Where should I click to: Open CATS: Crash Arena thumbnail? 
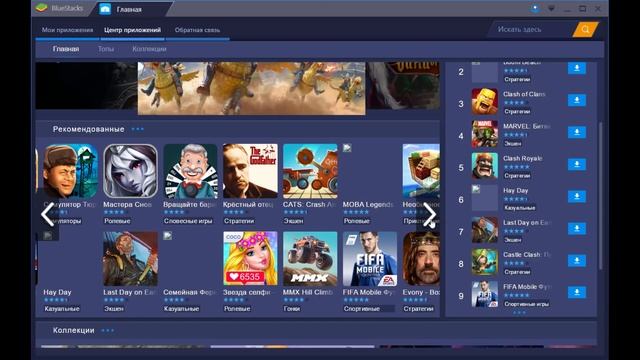pos(310,171)
